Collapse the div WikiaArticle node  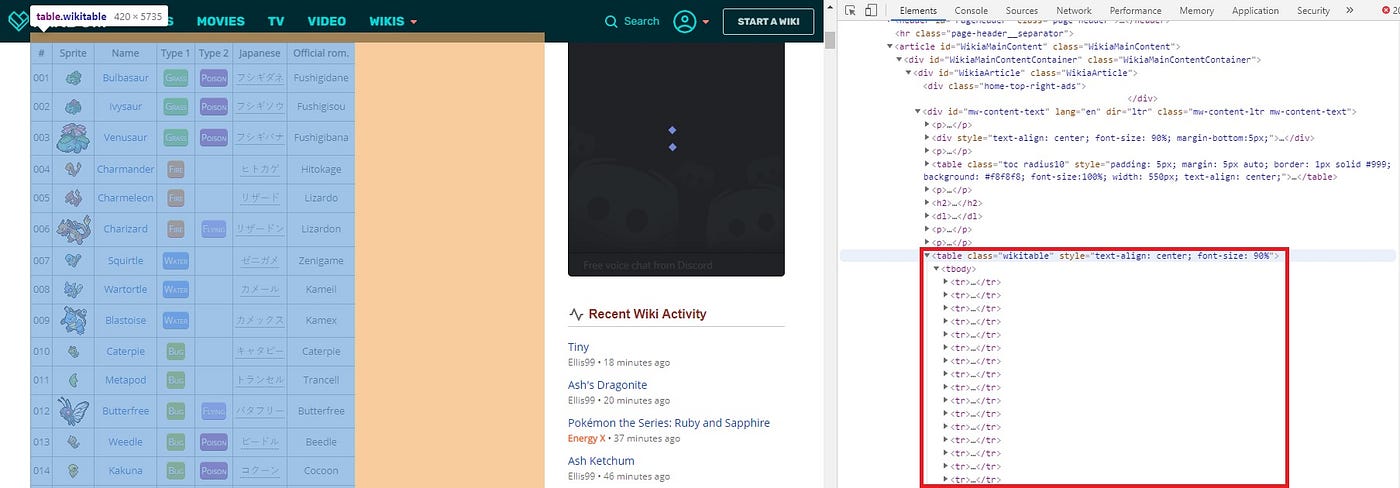[908, 73]
